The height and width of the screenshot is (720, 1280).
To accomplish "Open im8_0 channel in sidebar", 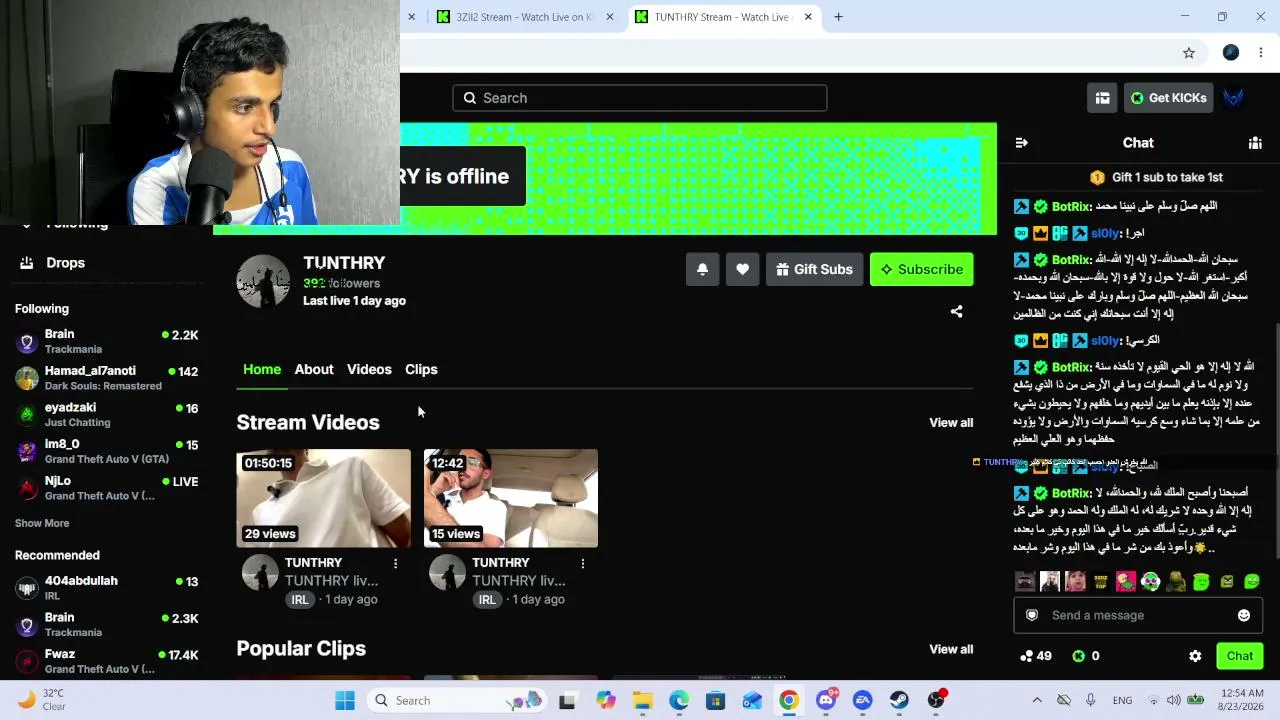I will [107, 451].
